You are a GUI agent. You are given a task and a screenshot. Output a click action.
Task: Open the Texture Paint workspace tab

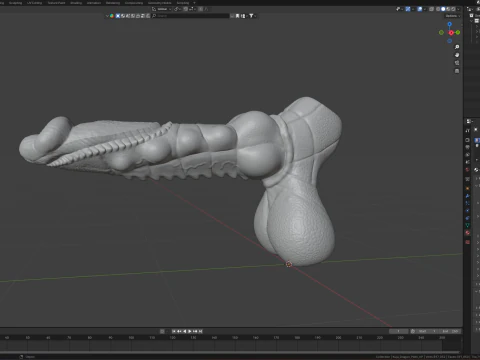(56, 3)
